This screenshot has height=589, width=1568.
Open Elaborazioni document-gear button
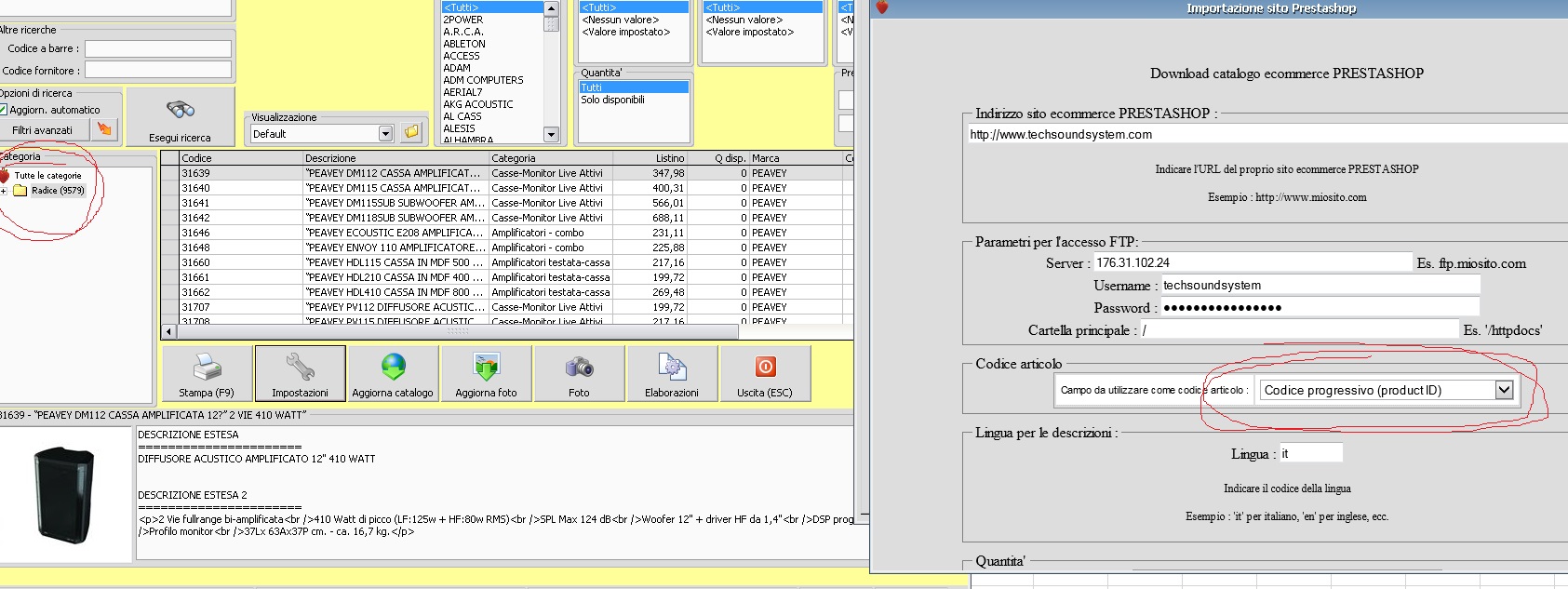[672, 373]
